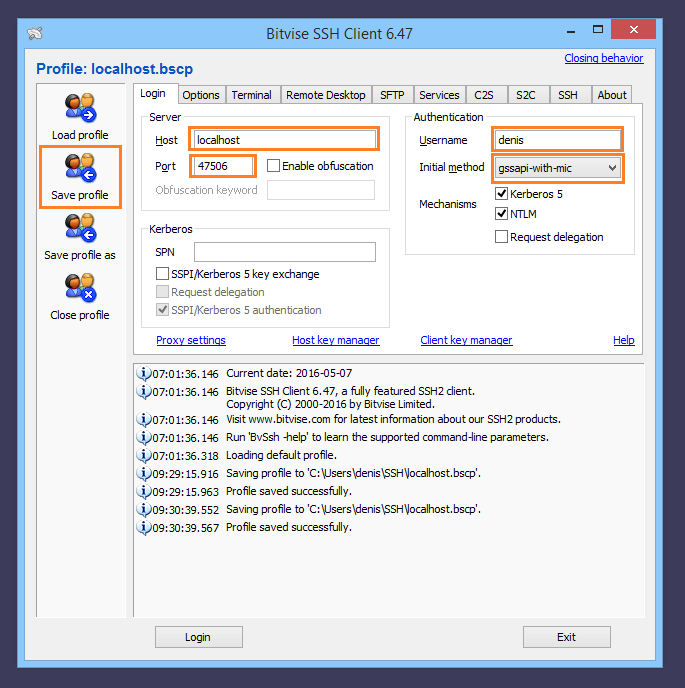Screen dimensions: 685x688
Task: Select the SFTP tab
Action: (392, 95)
